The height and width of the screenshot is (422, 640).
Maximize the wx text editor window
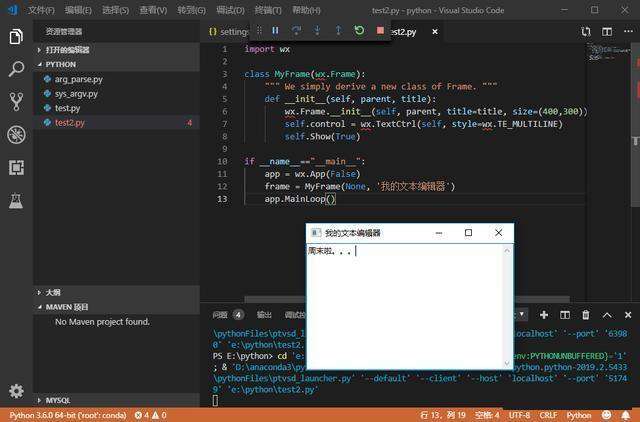click(469, 233)
